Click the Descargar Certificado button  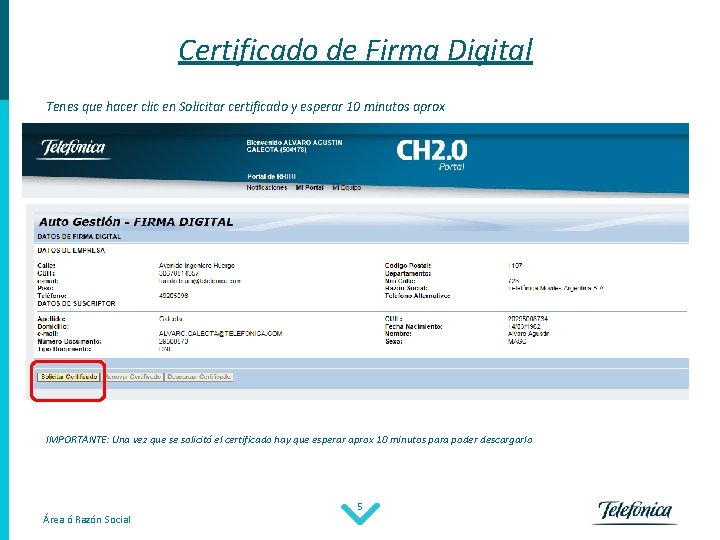coord(199,377)
